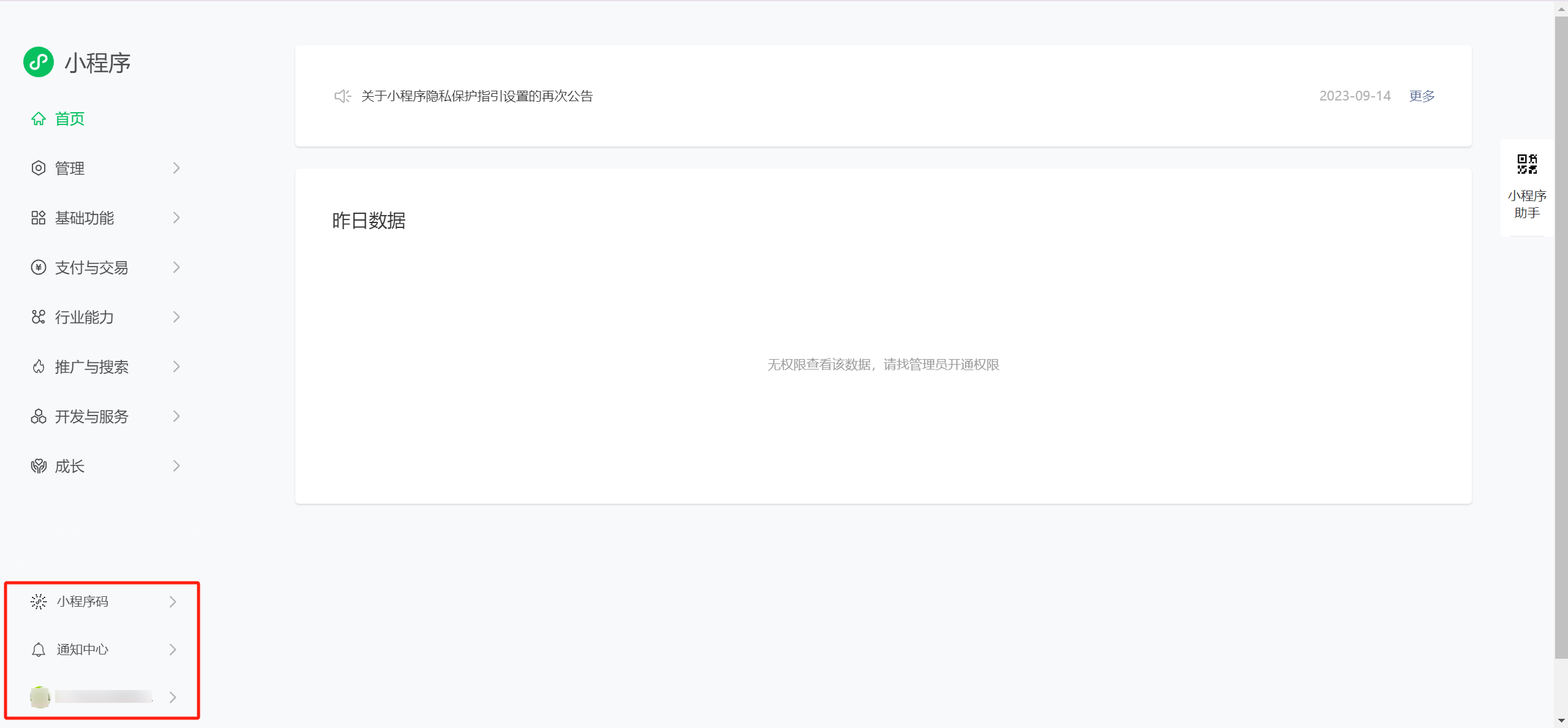Expand the 开发与服务 chevron

point(176,416)
